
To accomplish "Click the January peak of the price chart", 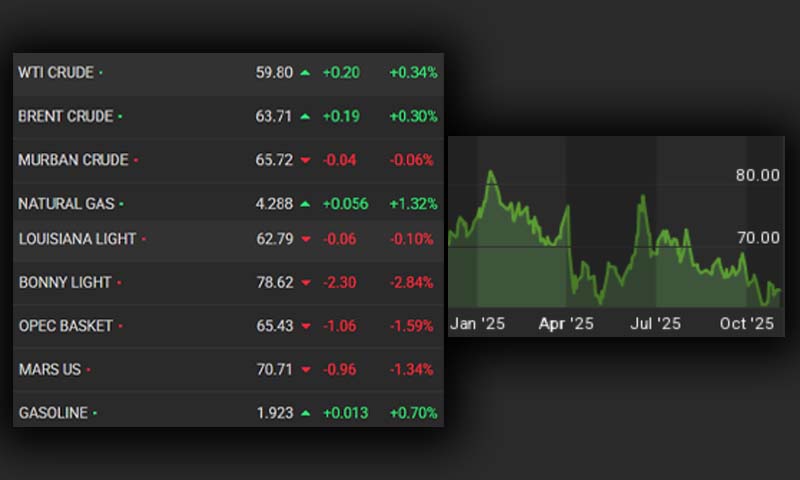I will coord(491,172).
